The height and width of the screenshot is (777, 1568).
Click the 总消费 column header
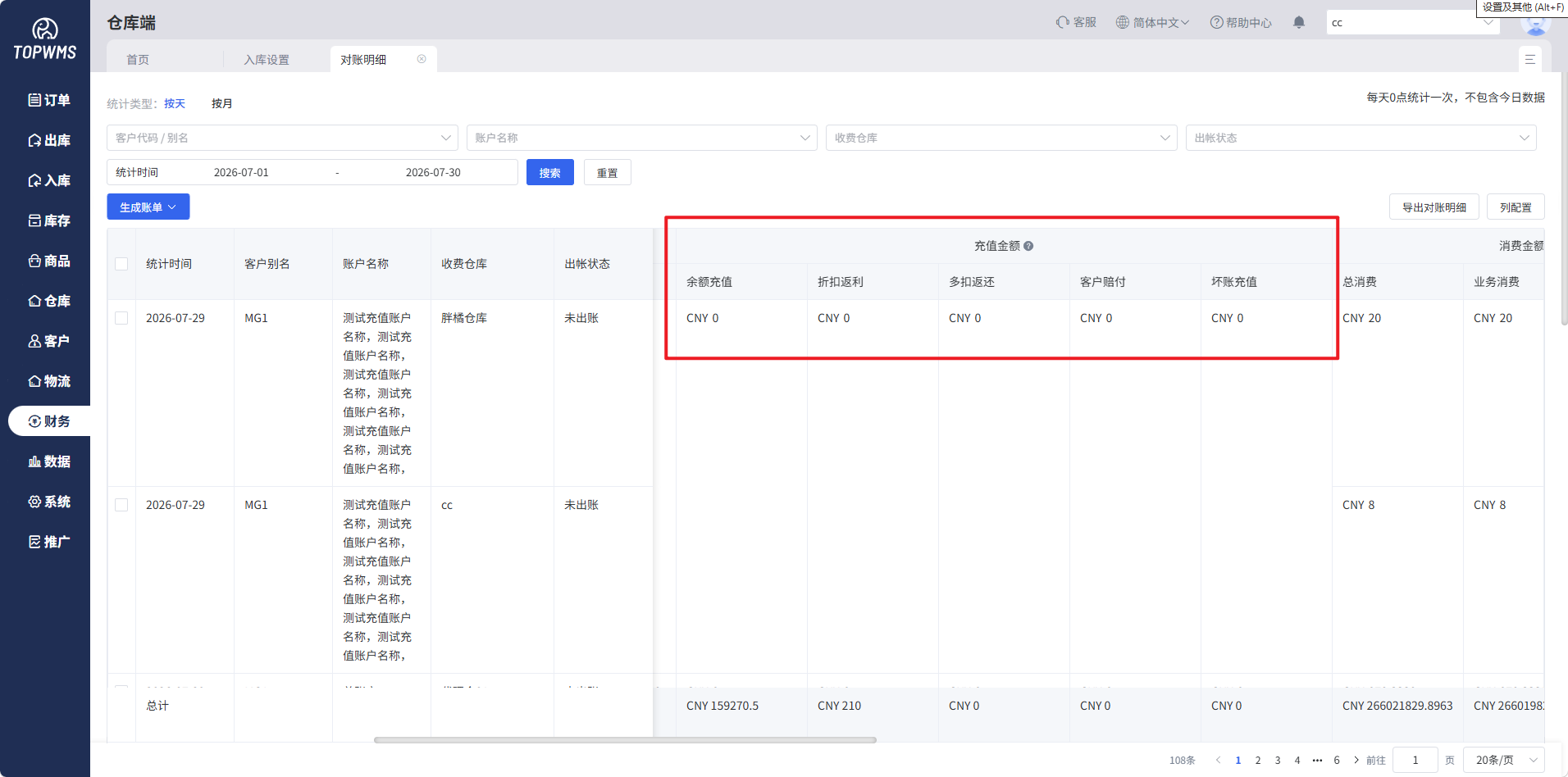[x=1360, y=282]
